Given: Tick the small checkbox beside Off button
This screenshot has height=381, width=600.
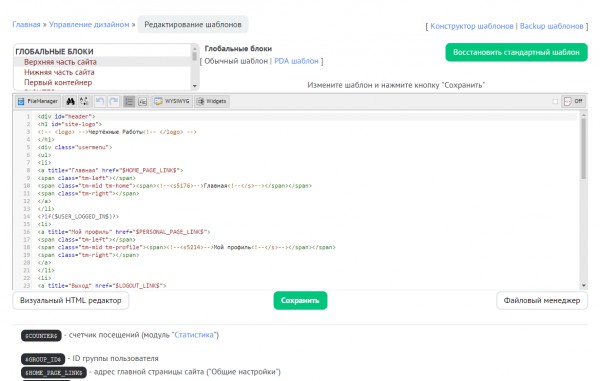Looking at the screenshot, I should click(x=555, y=101).
